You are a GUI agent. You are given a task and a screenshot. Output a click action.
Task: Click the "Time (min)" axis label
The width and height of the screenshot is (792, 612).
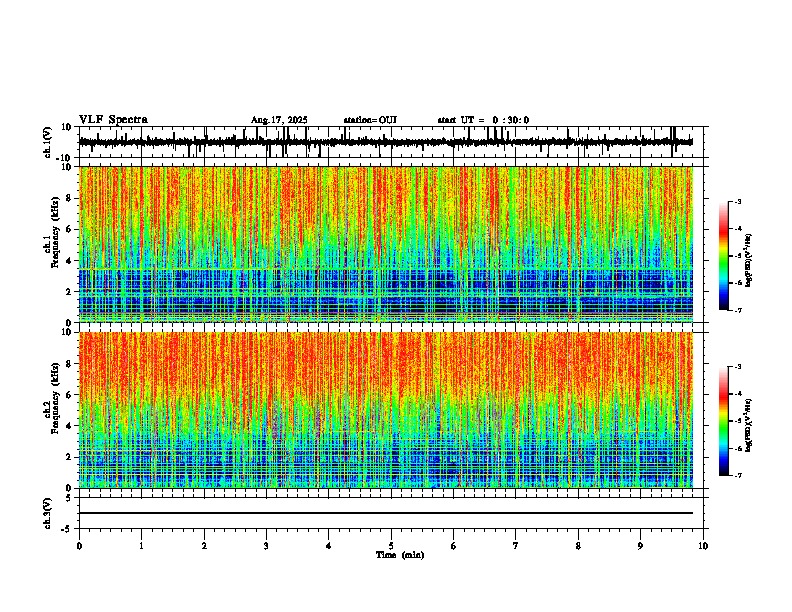400,555
